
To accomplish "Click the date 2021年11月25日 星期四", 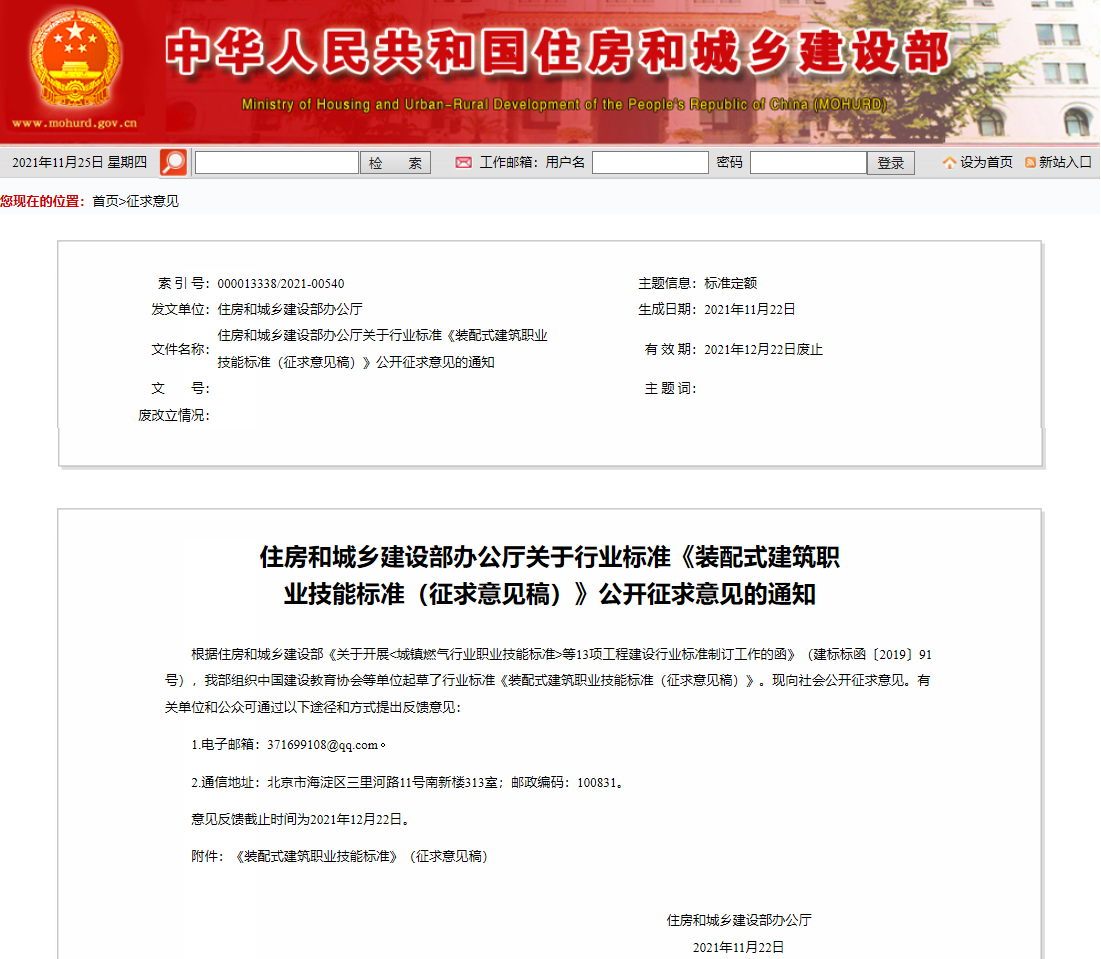I will [79, 163].
